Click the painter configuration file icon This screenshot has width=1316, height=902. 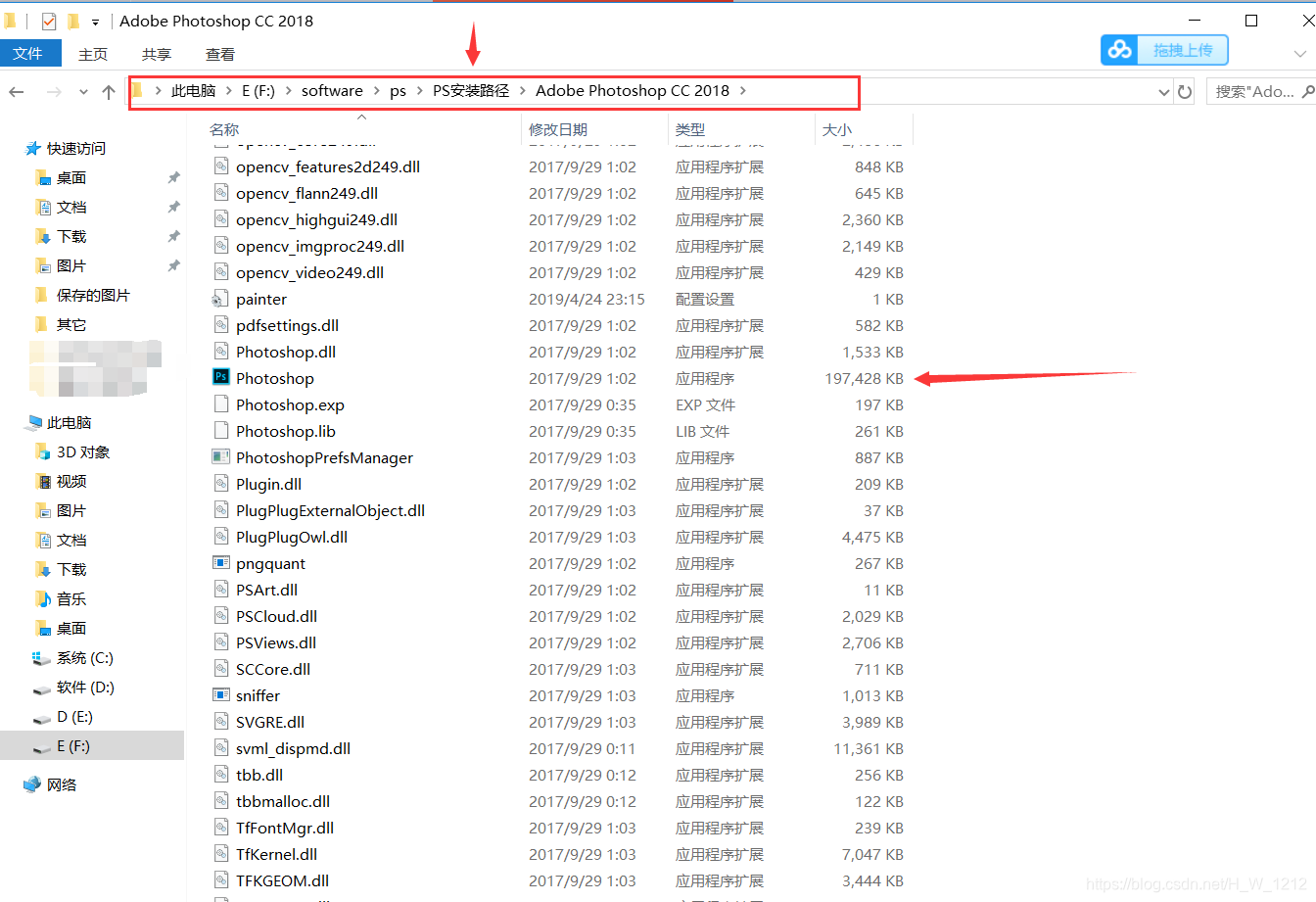coord(221,299)
